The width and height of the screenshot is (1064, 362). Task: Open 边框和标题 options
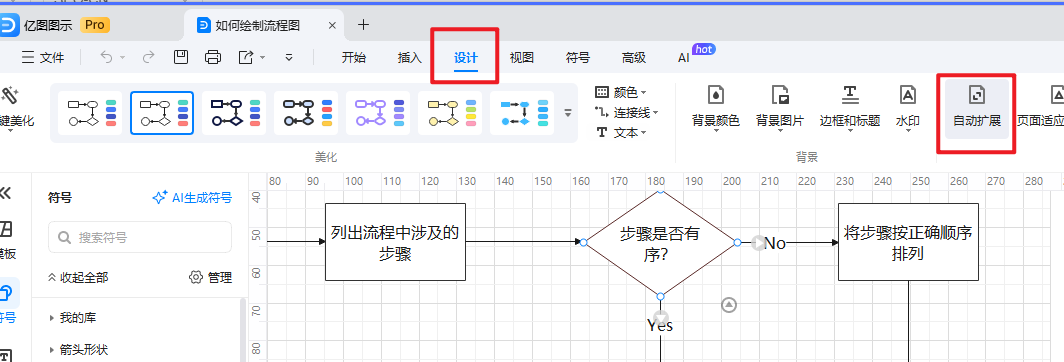tap(850, 107)
